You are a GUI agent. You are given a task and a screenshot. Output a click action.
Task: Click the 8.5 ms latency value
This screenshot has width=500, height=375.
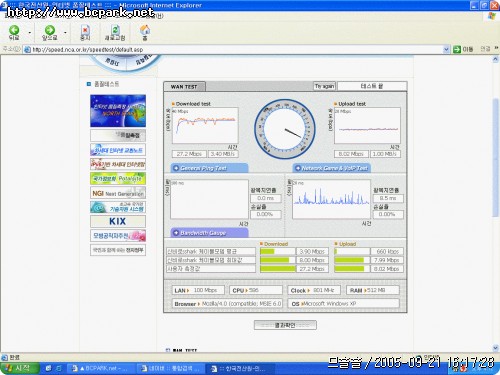click(x=388, y=198)
